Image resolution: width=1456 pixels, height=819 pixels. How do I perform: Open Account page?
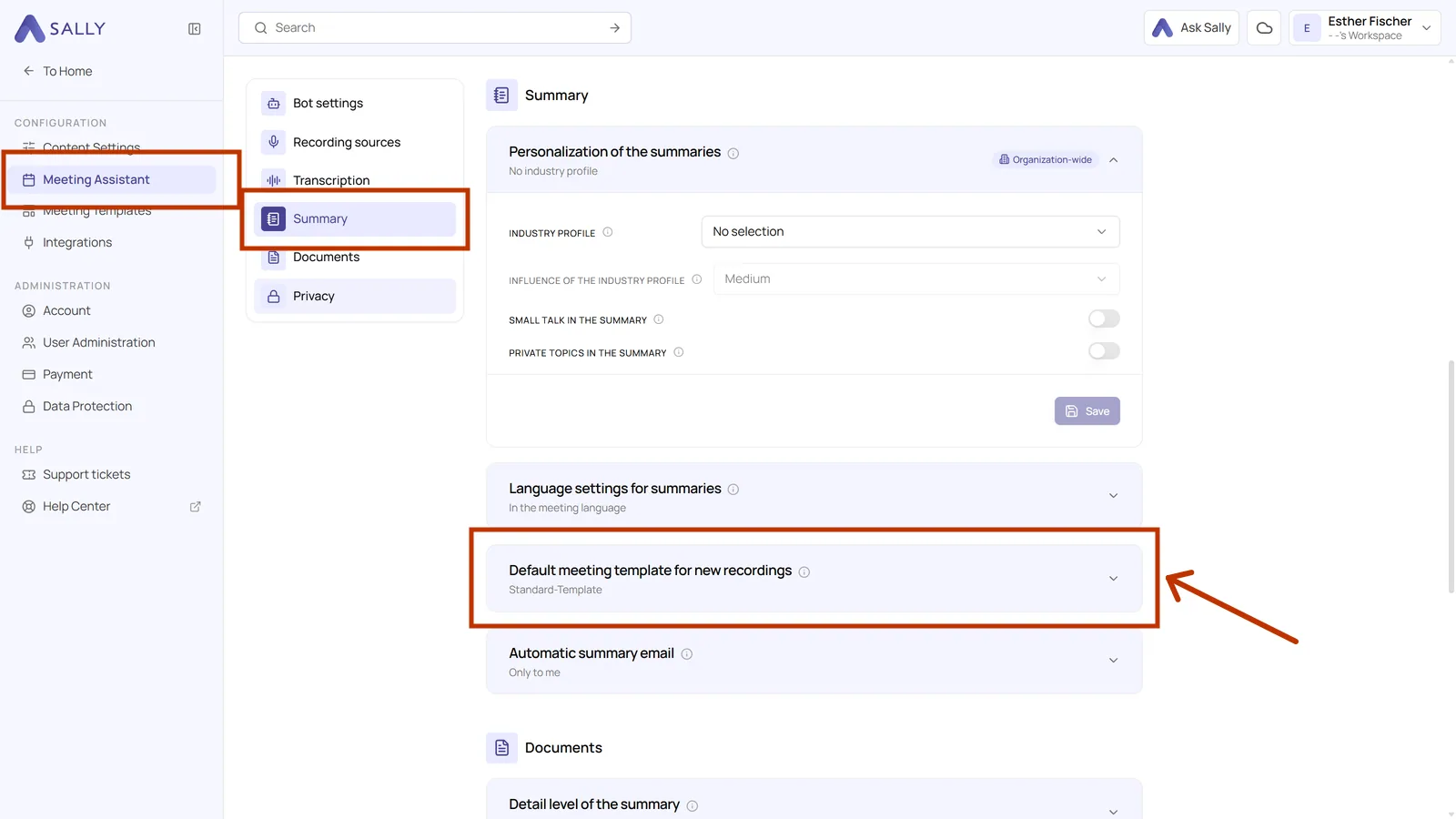pyautogui.click(x=112, y=311)
